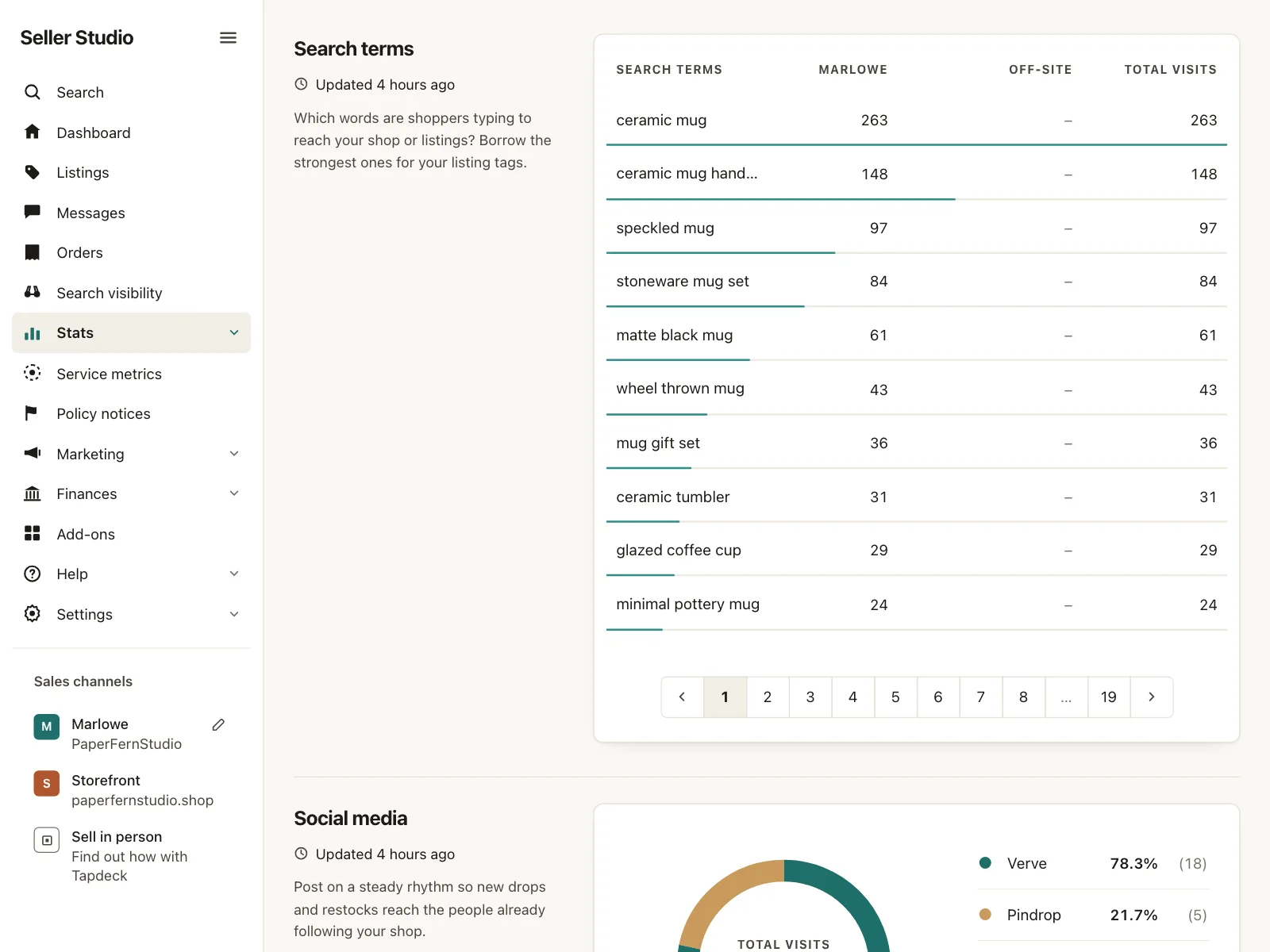Screen dimensions: 1270x952
Task: Click the Messages speech bubble icon
Action: [33, 213]
